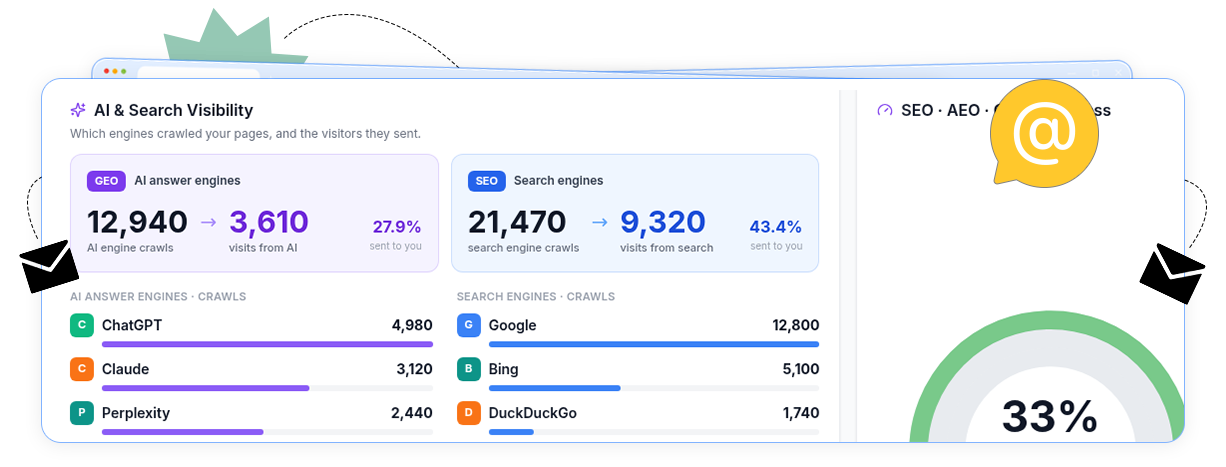Click the ChatGPT engine icon
This screenshot has height=467, width=1226.
click(81, 325)
